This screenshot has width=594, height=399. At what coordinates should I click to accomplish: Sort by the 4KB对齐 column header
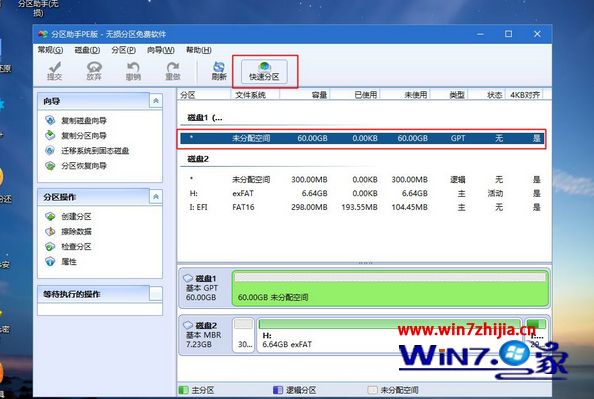[525, 95]
